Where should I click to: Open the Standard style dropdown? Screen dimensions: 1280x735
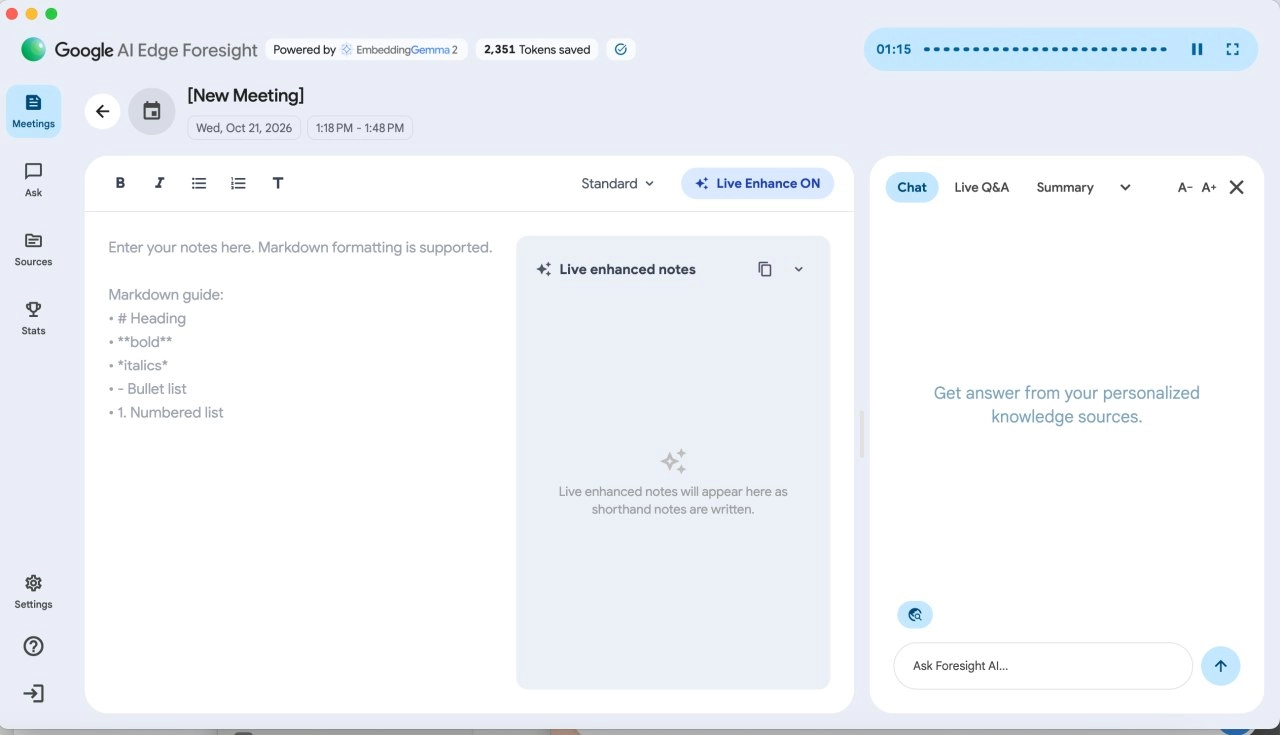click(x=618, y=183)
